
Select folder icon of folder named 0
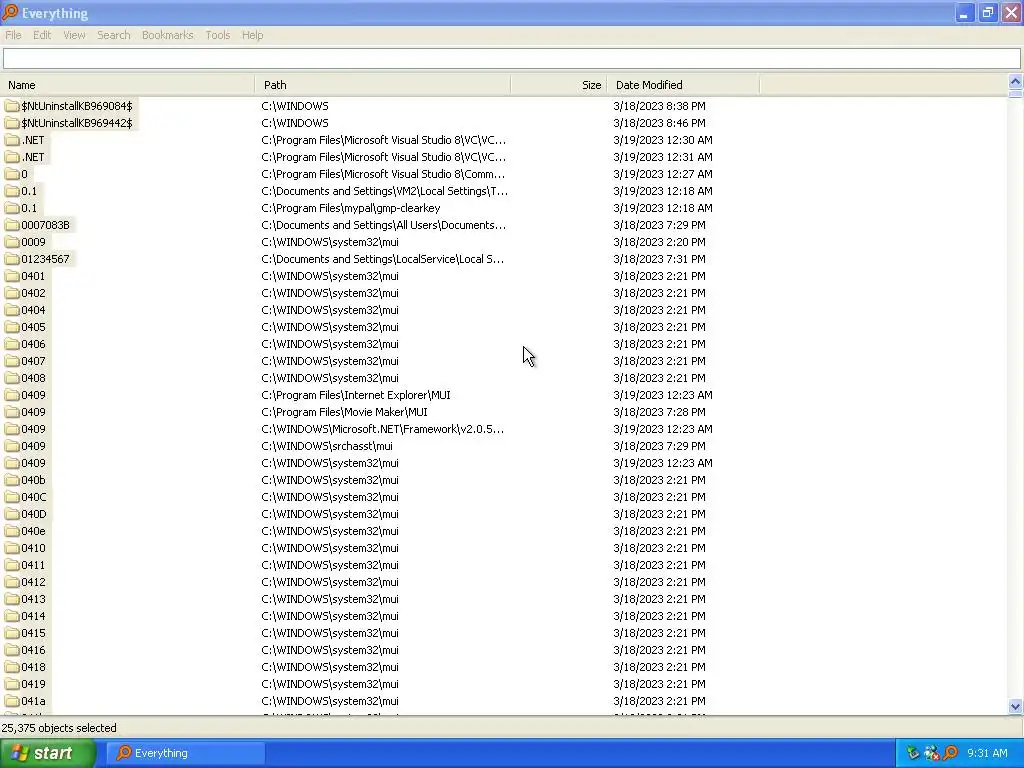(x=12, y=174)
